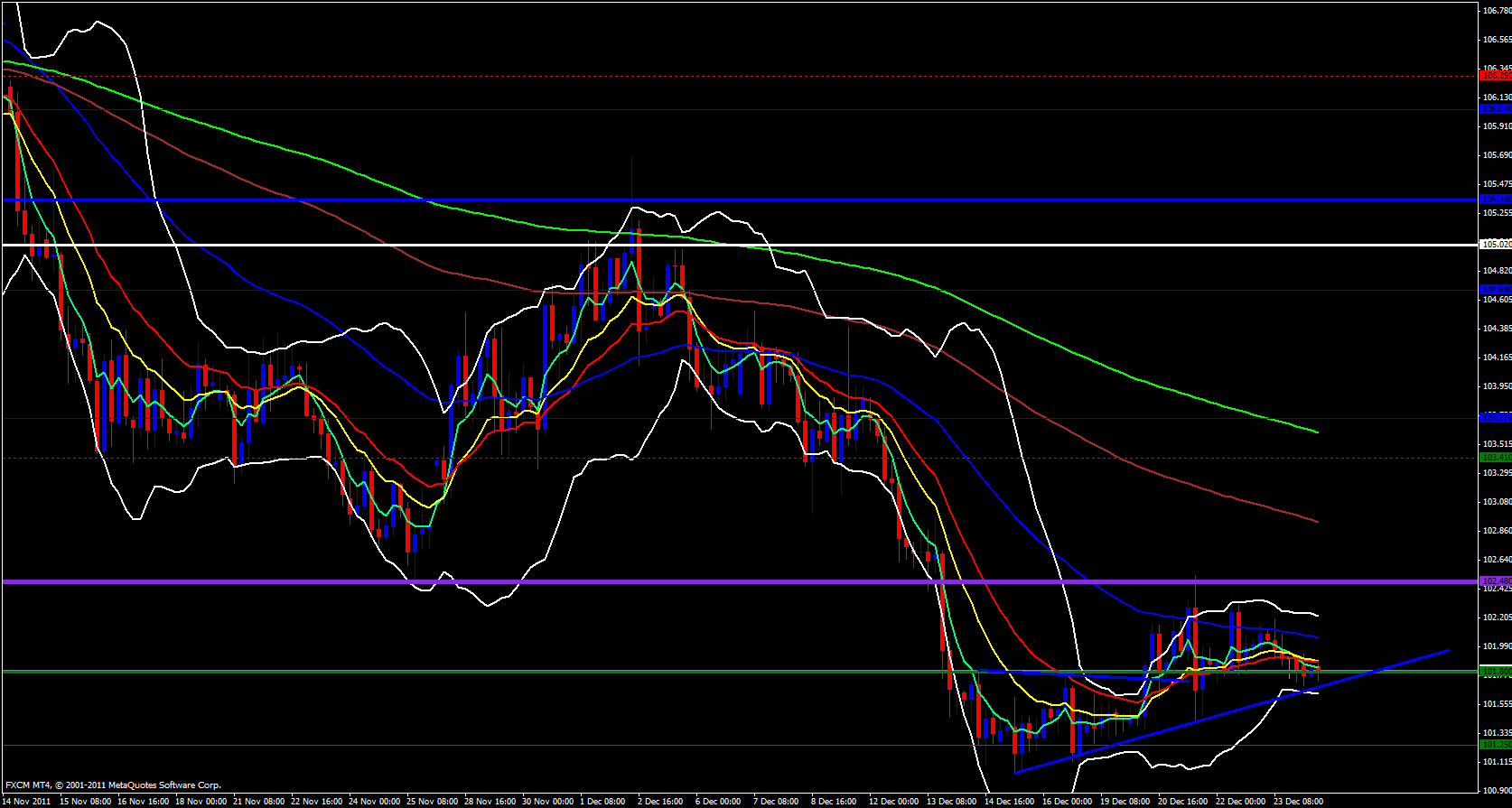Click the green 101.250 price label
The height and width of the screenshot is (808, 1512).
1496,744
